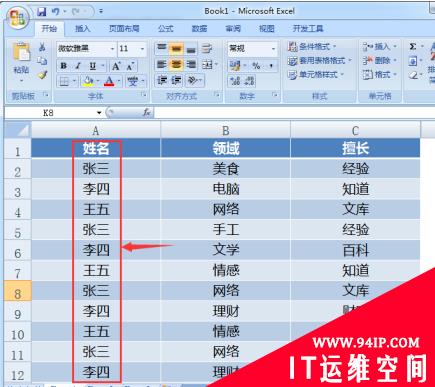Expand 套用表格格式 table styles menu
Viewport: 435px width, 387px height.
(x=320, y=61)
